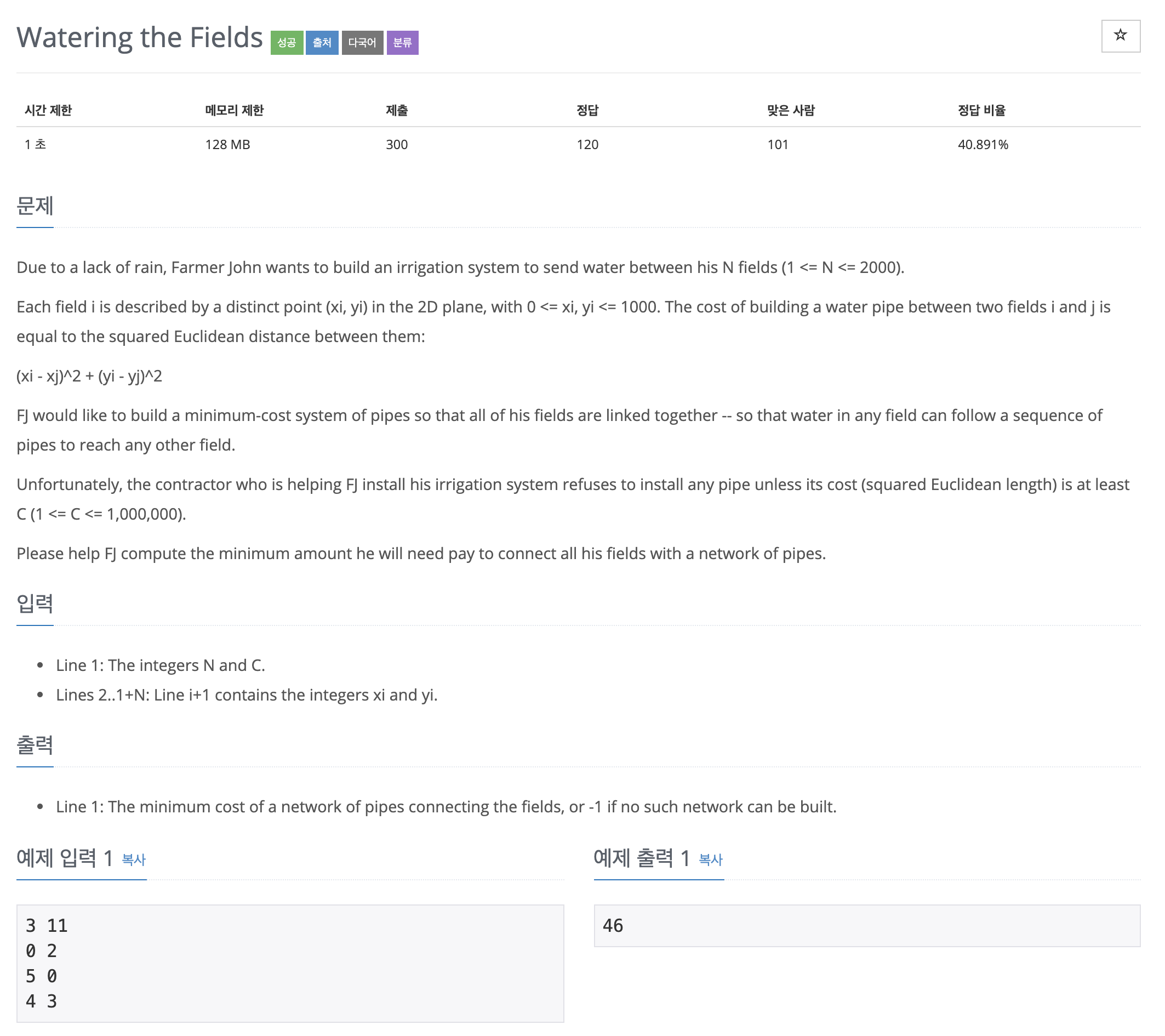Click the Watering the Fields title
The width and height of the screenshot is (1165, 1036).
coord(140,38)
